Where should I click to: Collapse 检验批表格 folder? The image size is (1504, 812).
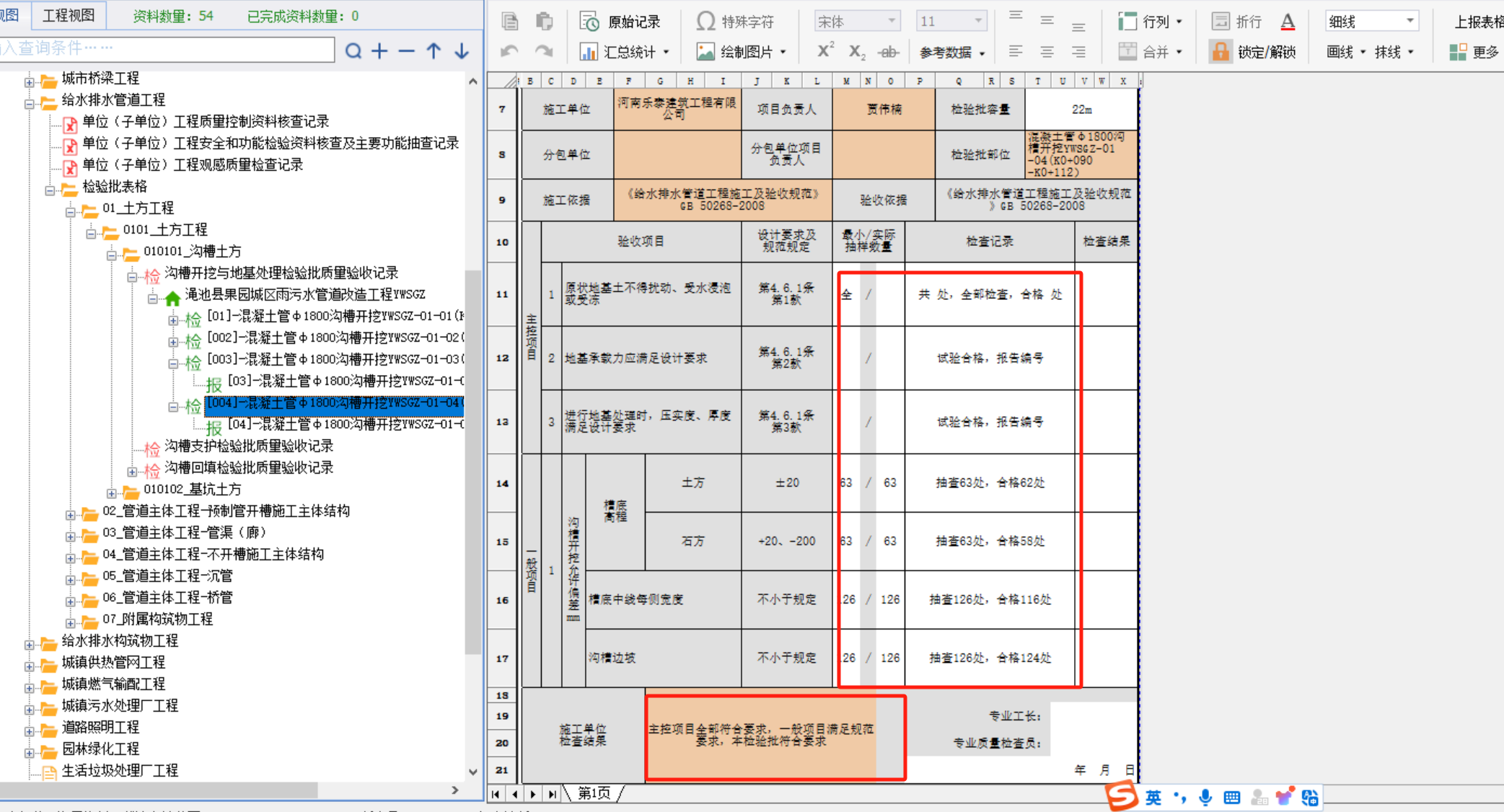click(x=50, y=190)
